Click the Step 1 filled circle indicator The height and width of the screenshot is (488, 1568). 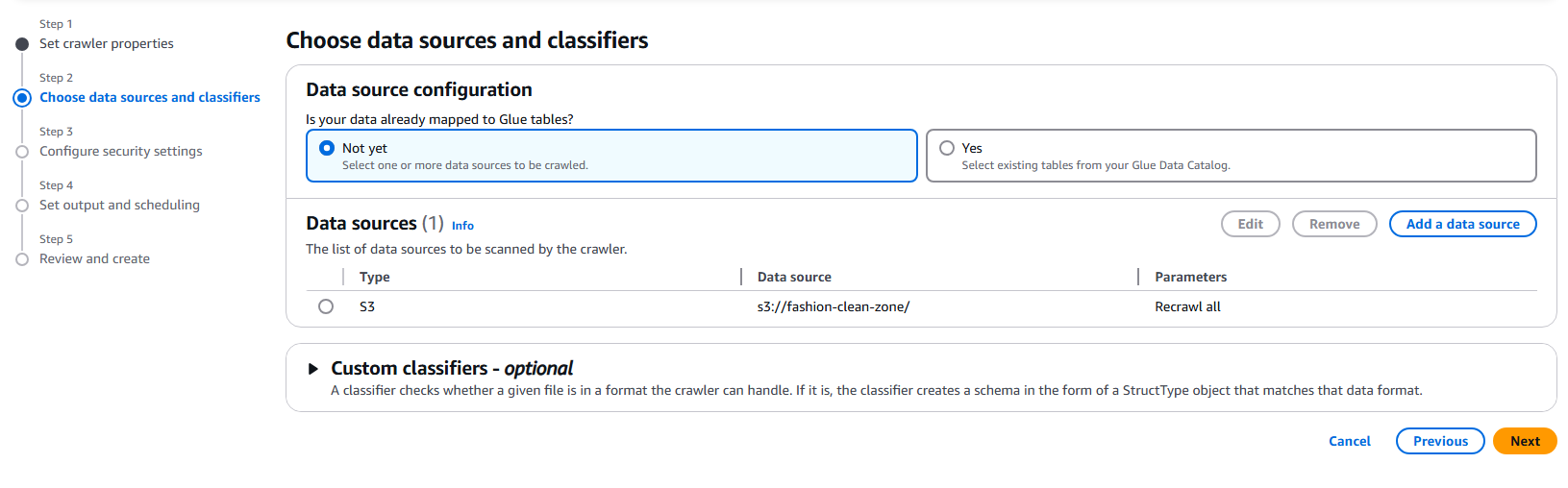click(22, 44)
